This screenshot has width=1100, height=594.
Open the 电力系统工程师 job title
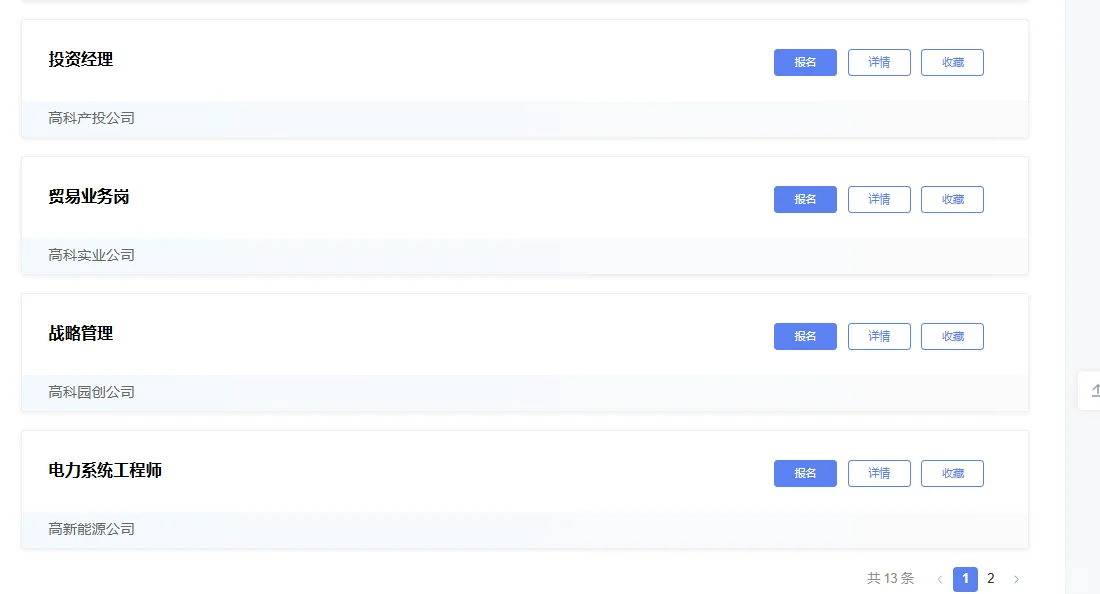tap(105, 470)
